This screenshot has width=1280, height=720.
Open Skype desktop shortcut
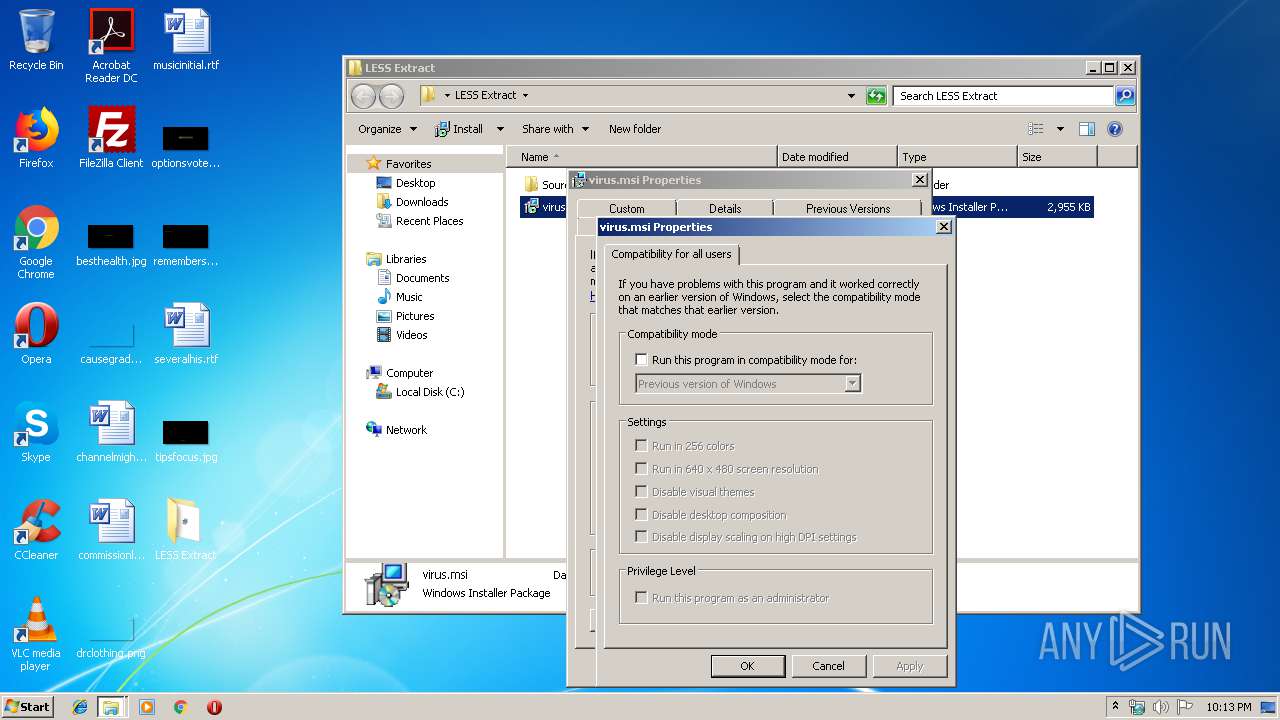tap(36, 431)
